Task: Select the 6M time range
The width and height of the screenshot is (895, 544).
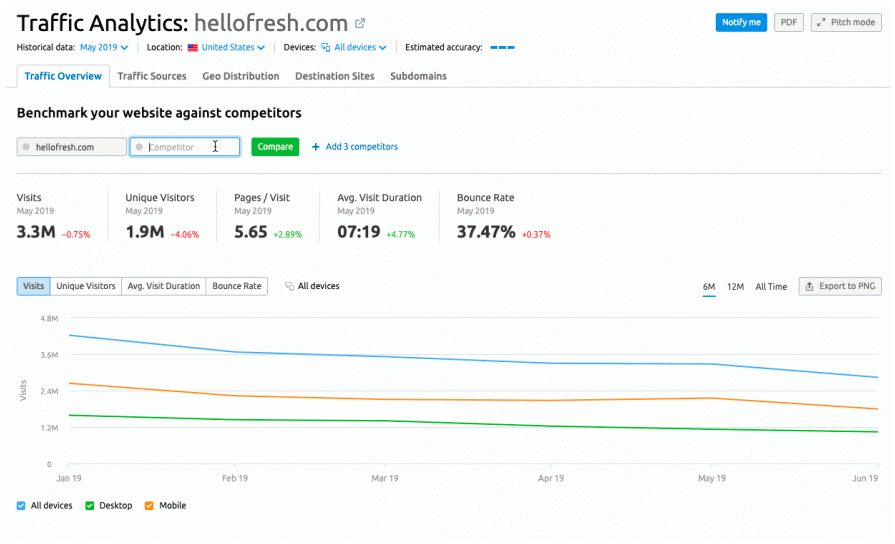Action: pyautogui.click(x=709, y=287)
